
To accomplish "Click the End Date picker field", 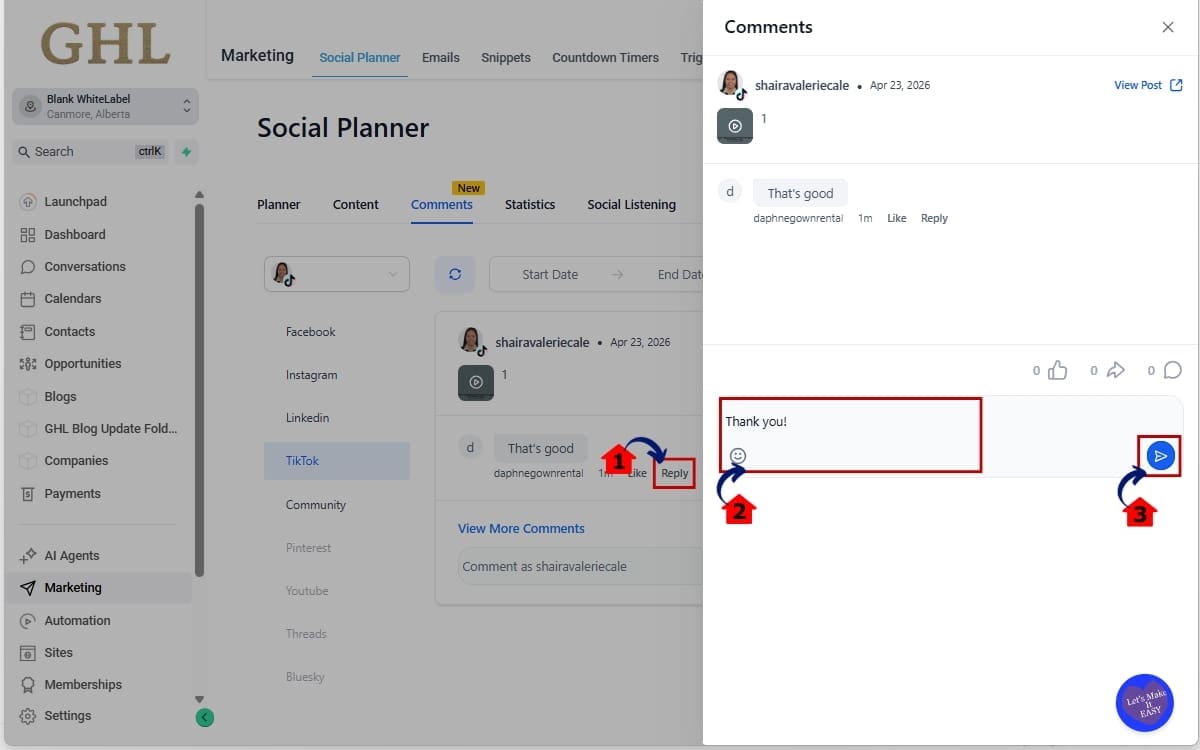I will pos(680,274).
